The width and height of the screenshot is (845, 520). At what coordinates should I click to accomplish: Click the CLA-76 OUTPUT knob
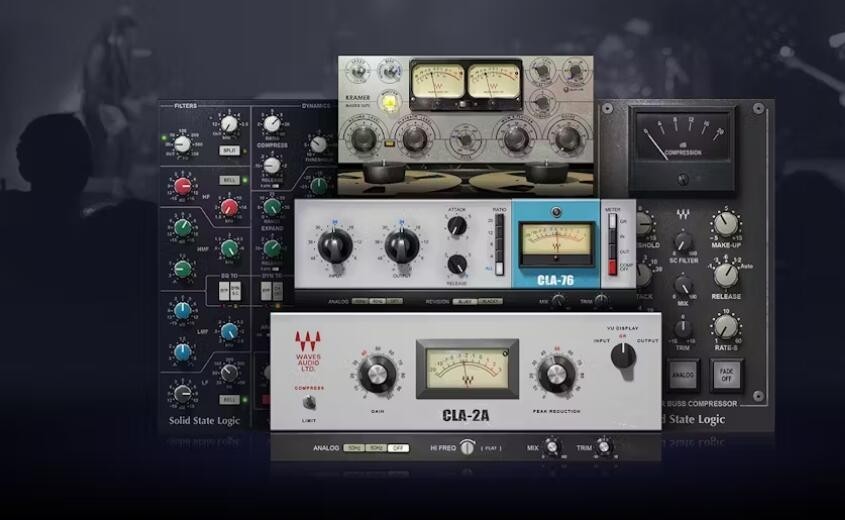(401, 246)
